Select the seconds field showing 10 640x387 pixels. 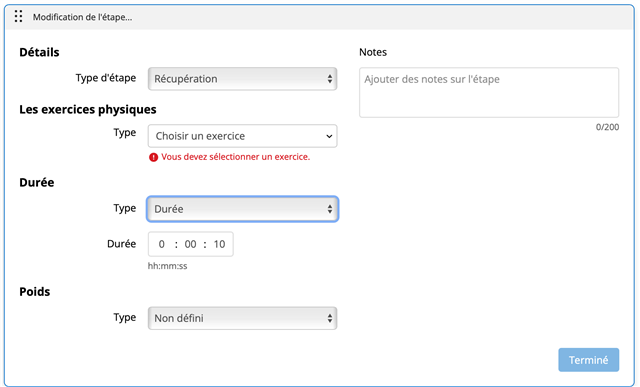coord(219,244)
